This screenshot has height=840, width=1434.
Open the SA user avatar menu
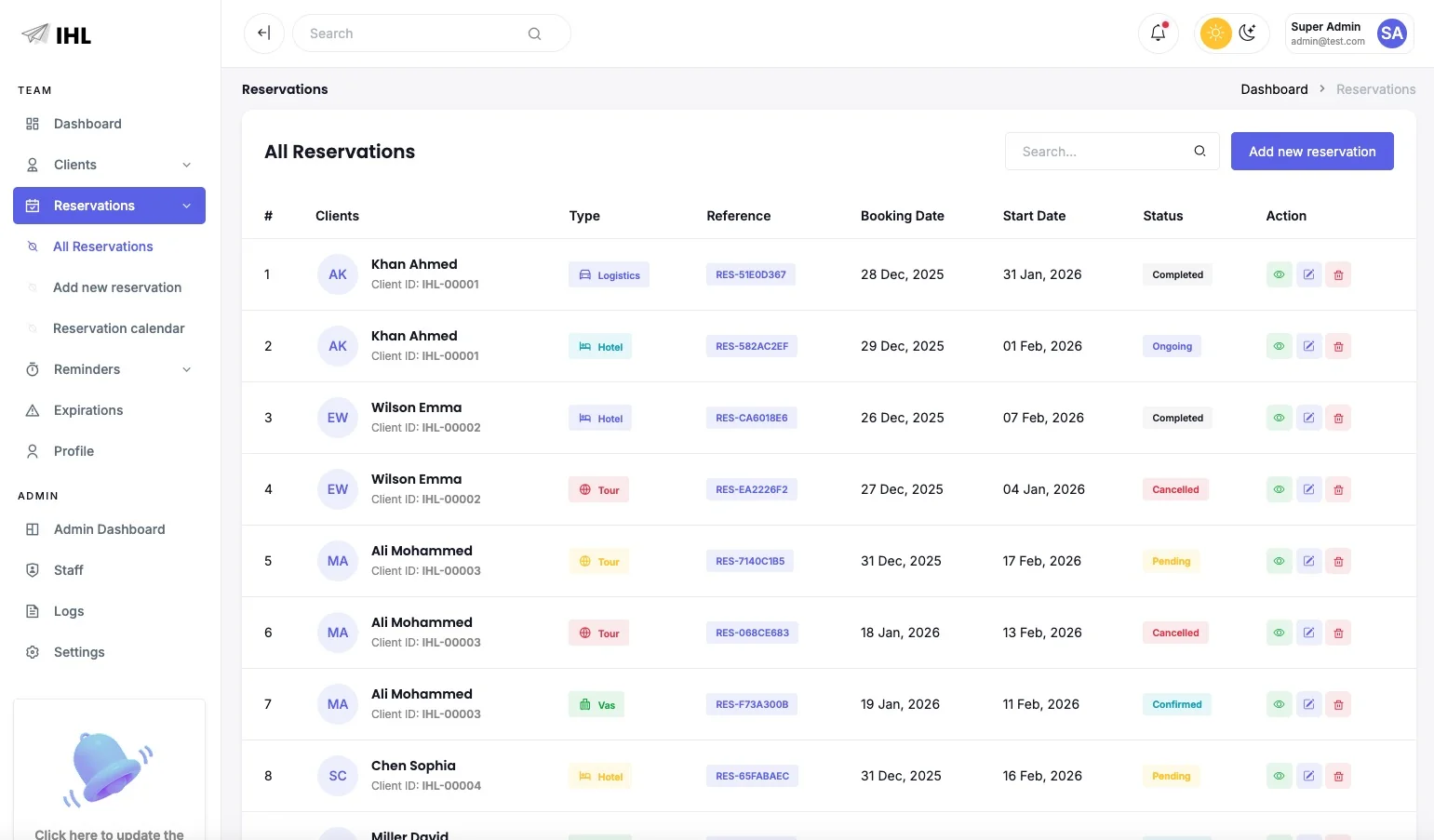pos(1391,33)
